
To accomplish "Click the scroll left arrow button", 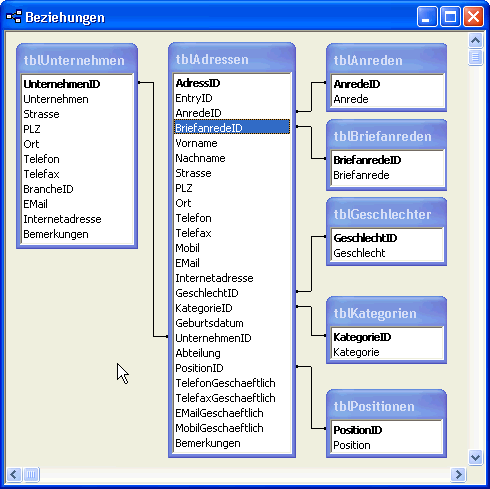I will coord(14,474).
